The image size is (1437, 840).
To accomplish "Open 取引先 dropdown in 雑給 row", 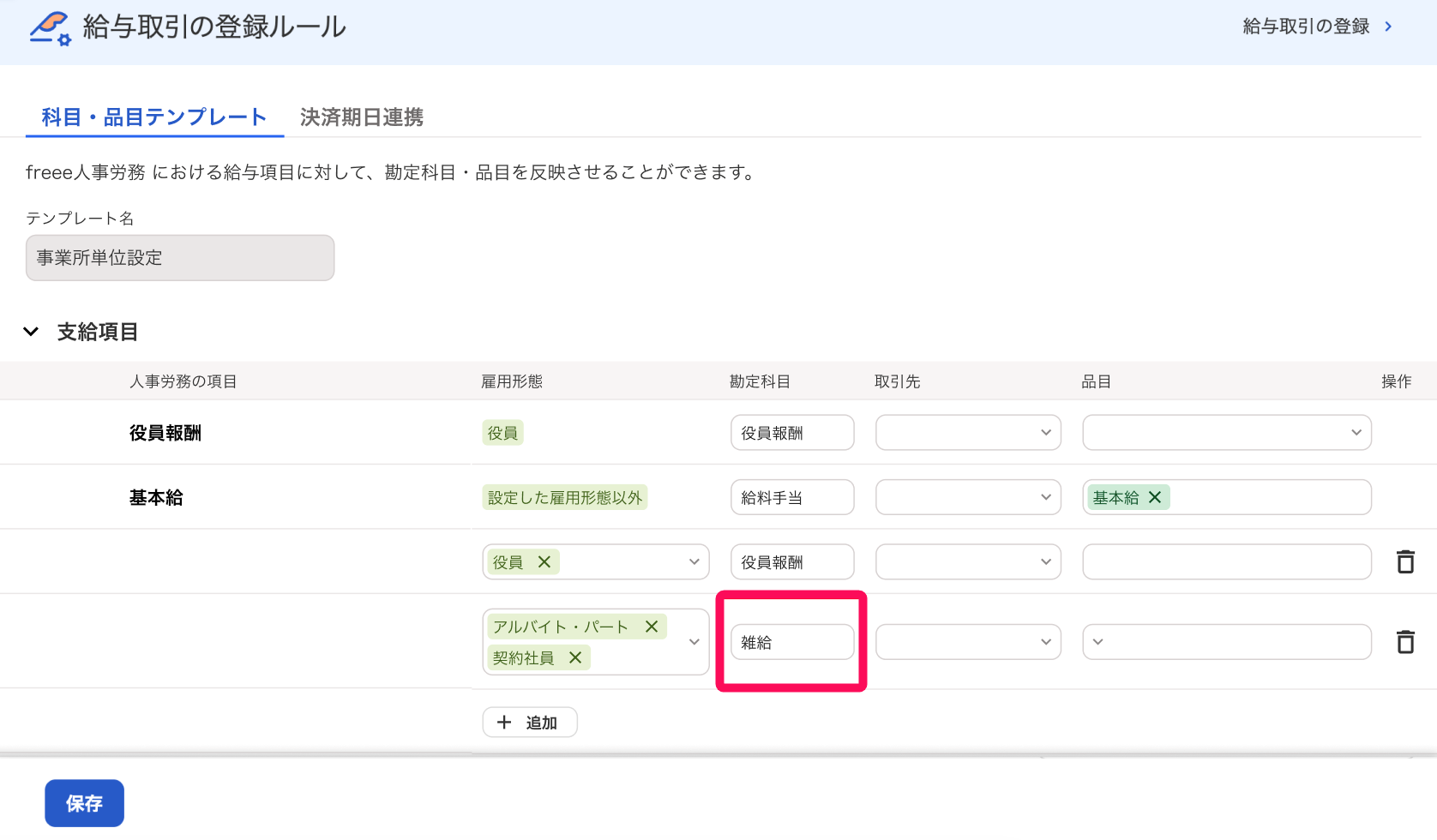I will 968,642.
